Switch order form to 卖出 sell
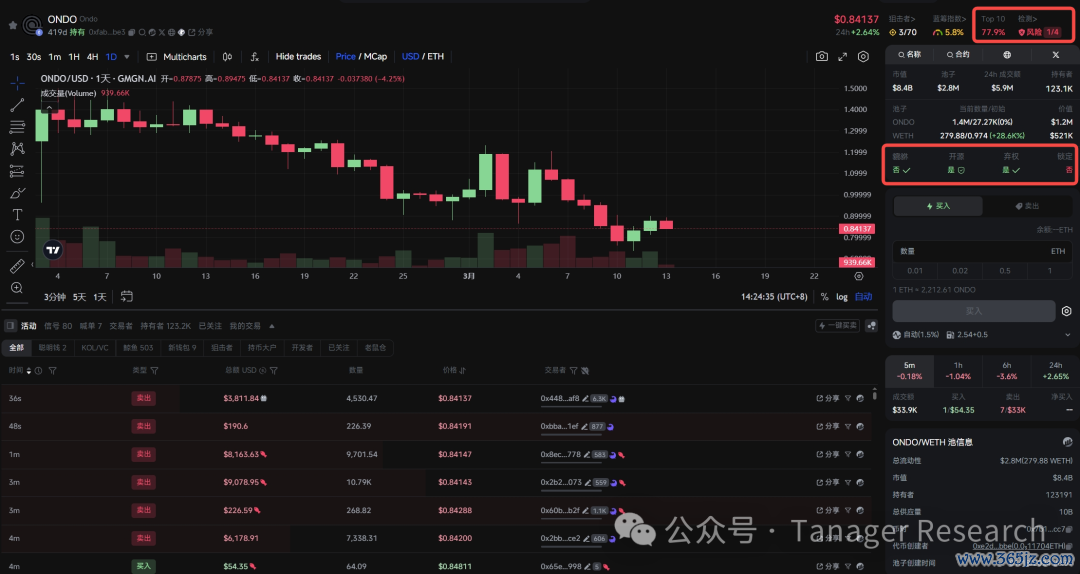Viewport: 1080px width, 574px height. coord(1028,206)
